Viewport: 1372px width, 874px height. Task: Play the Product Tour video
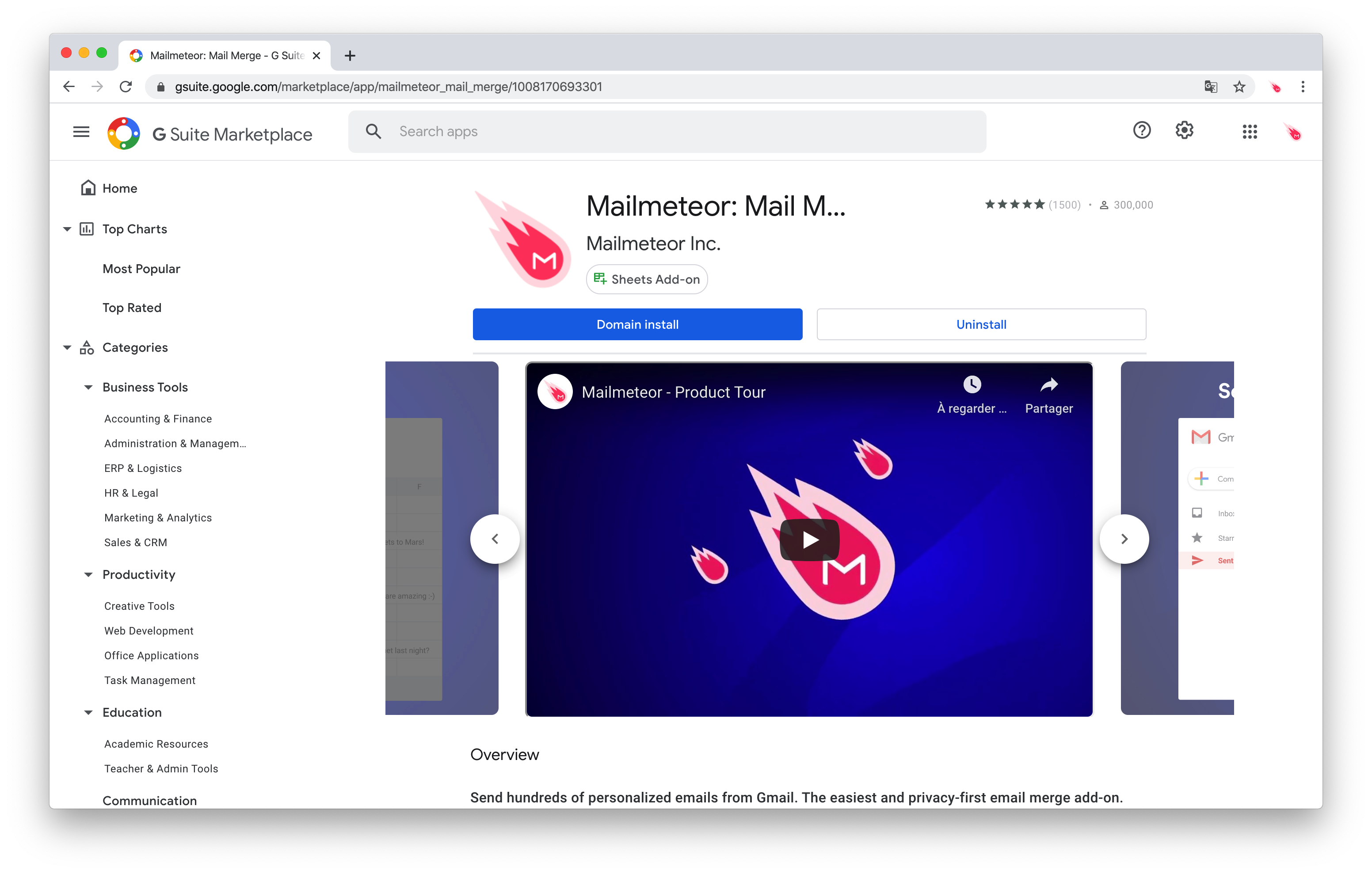810,539
